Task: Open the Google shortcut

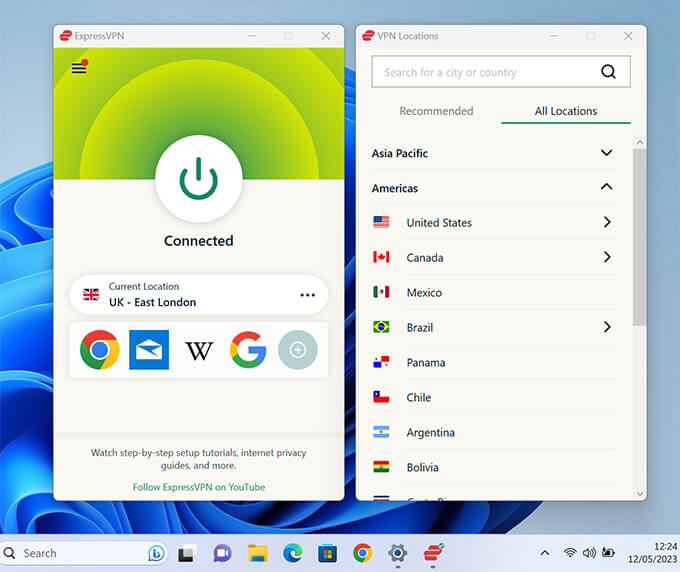Action: [x=248, y=350]
